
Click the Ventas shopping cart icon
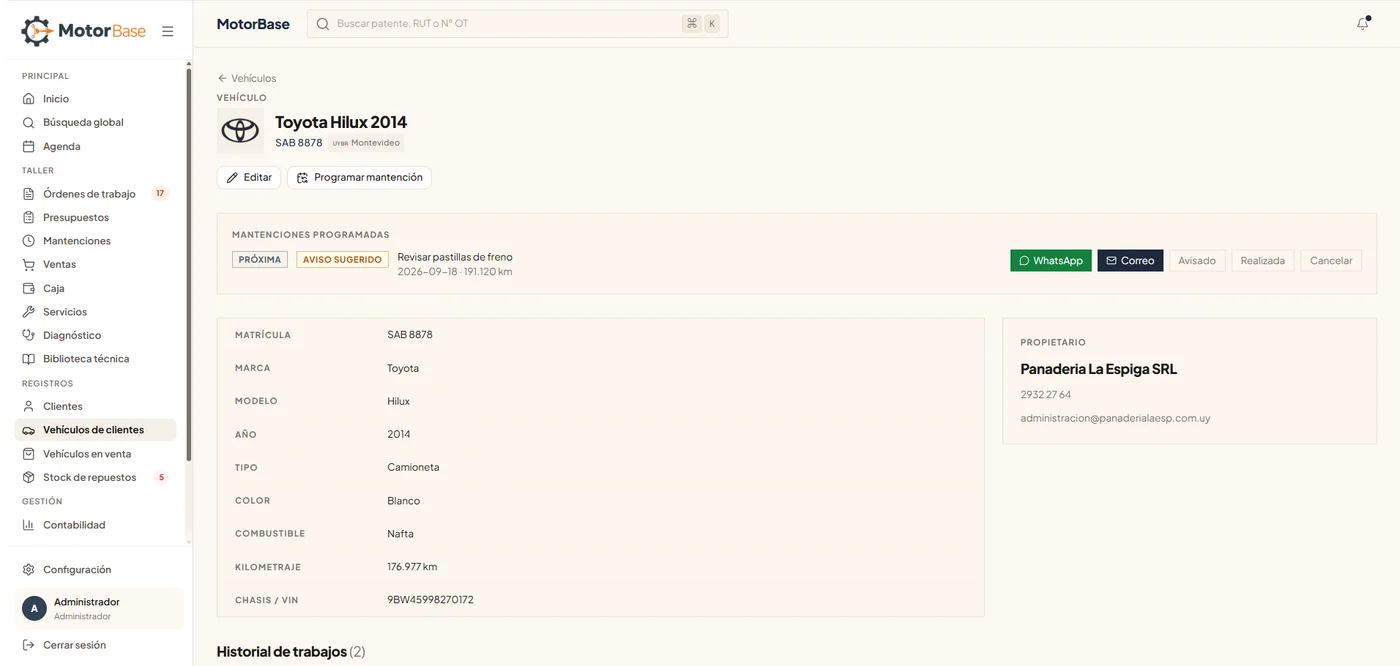click(29, 265)
